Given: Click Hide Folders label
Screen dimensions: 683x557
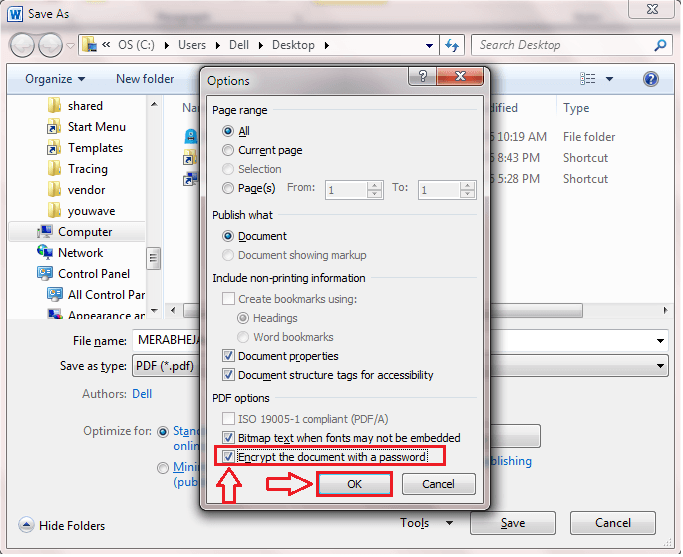Looking at the screenshot, I should (x=72, y=526).
